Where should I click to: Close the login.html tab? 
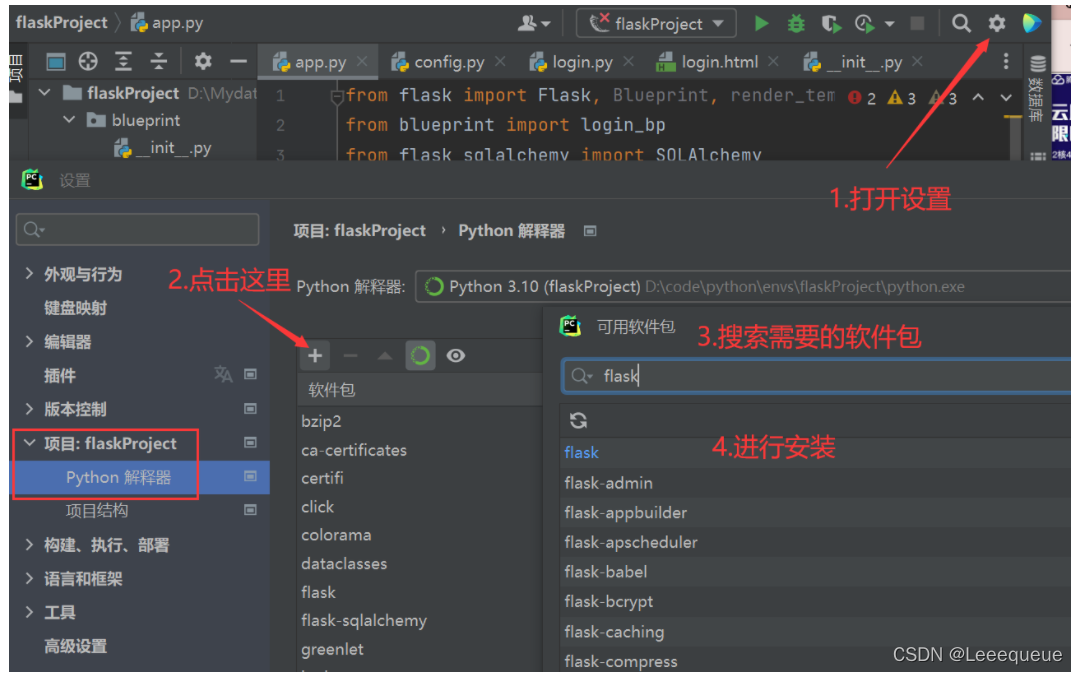[x=773, y=62]
